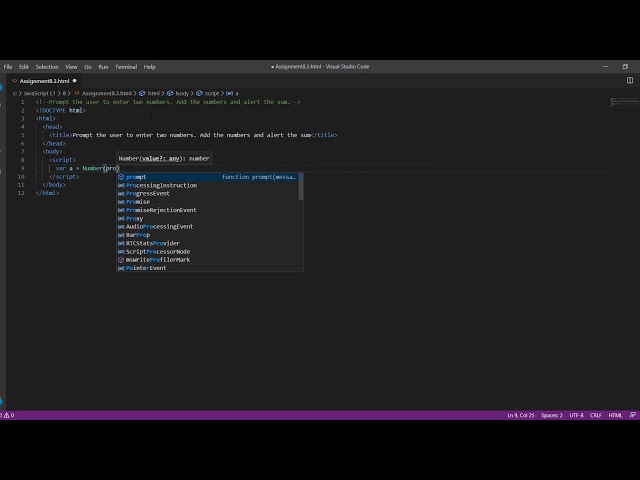The width and height of the screenshot is (640, 480).
Task: Open the script breadcrumb element
Action: pyautogui.click(x=208, y=93)
